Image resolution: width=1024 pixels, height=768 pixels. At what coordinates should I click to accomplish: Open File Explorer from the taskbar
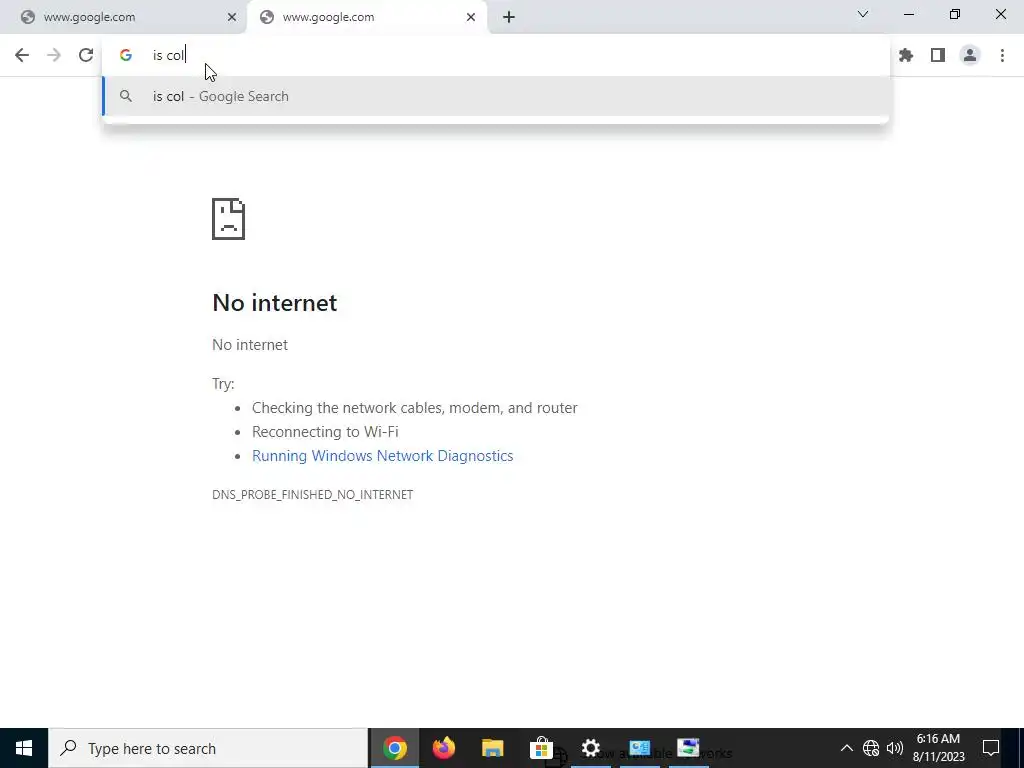[x=492, y=748]
